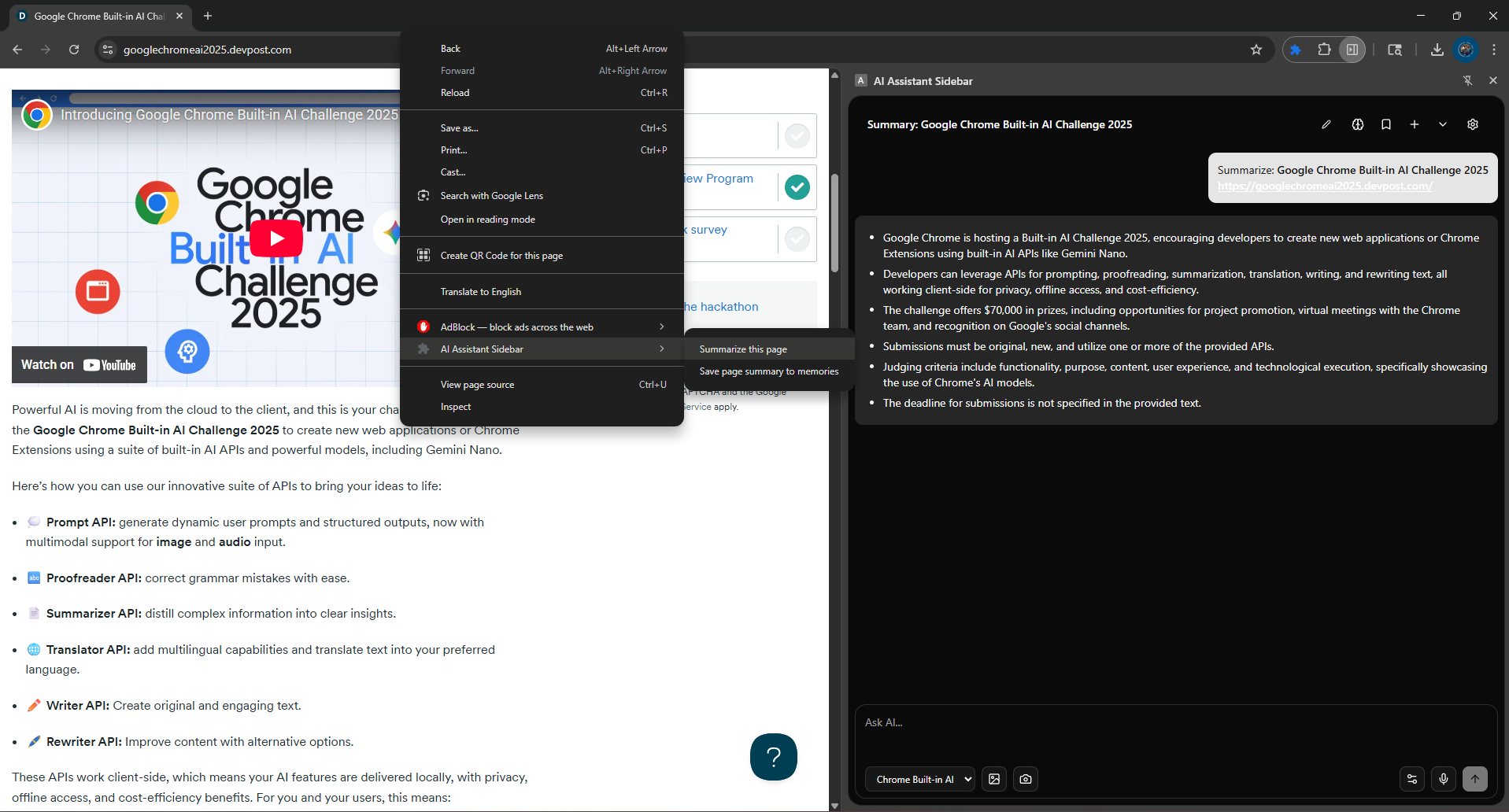Open Chrome three-dot menu

click(x=1494, y=50)
